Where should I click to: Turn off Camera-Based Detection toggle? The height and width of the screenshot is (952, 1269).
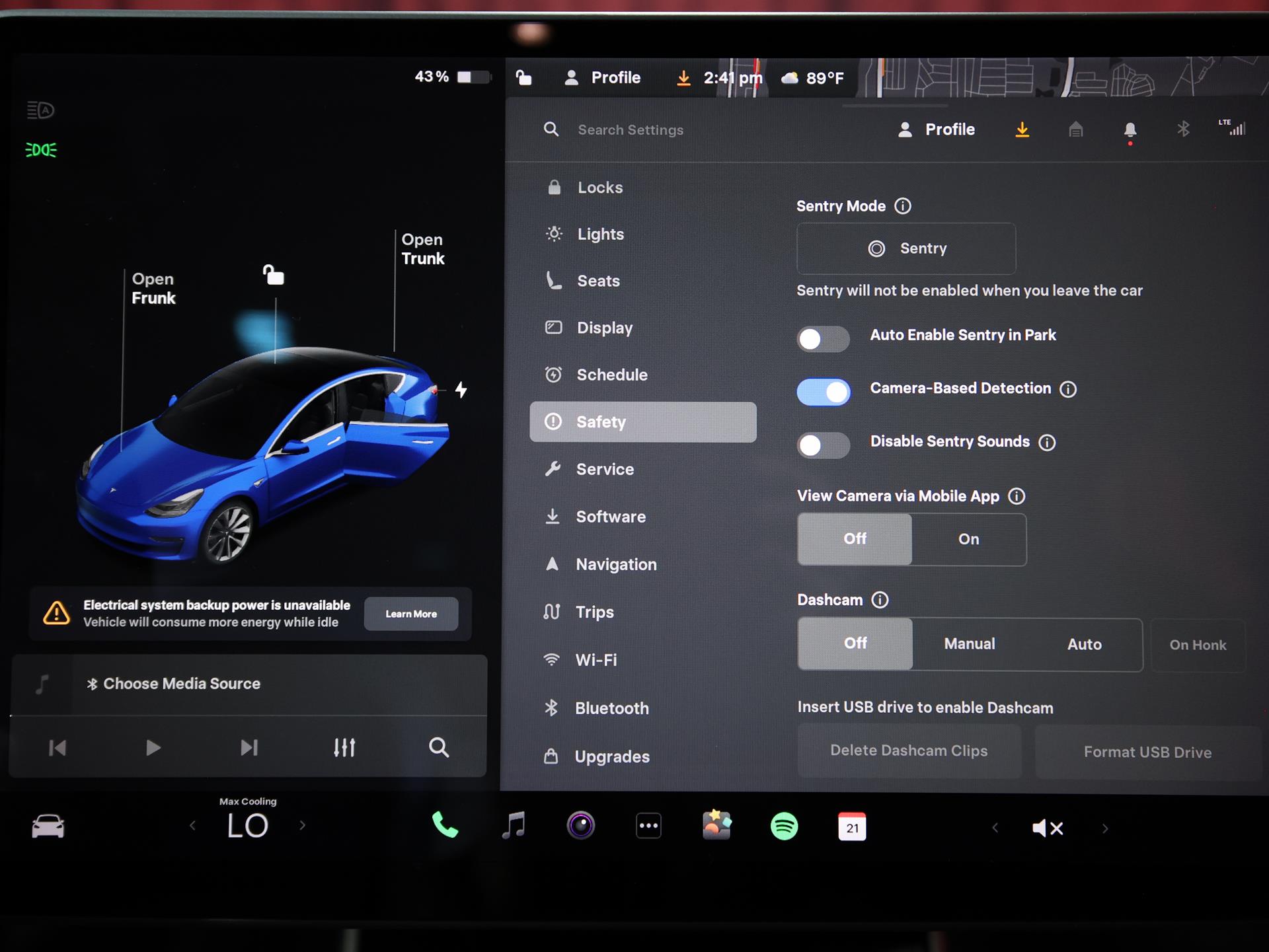[x=824, y=392]
